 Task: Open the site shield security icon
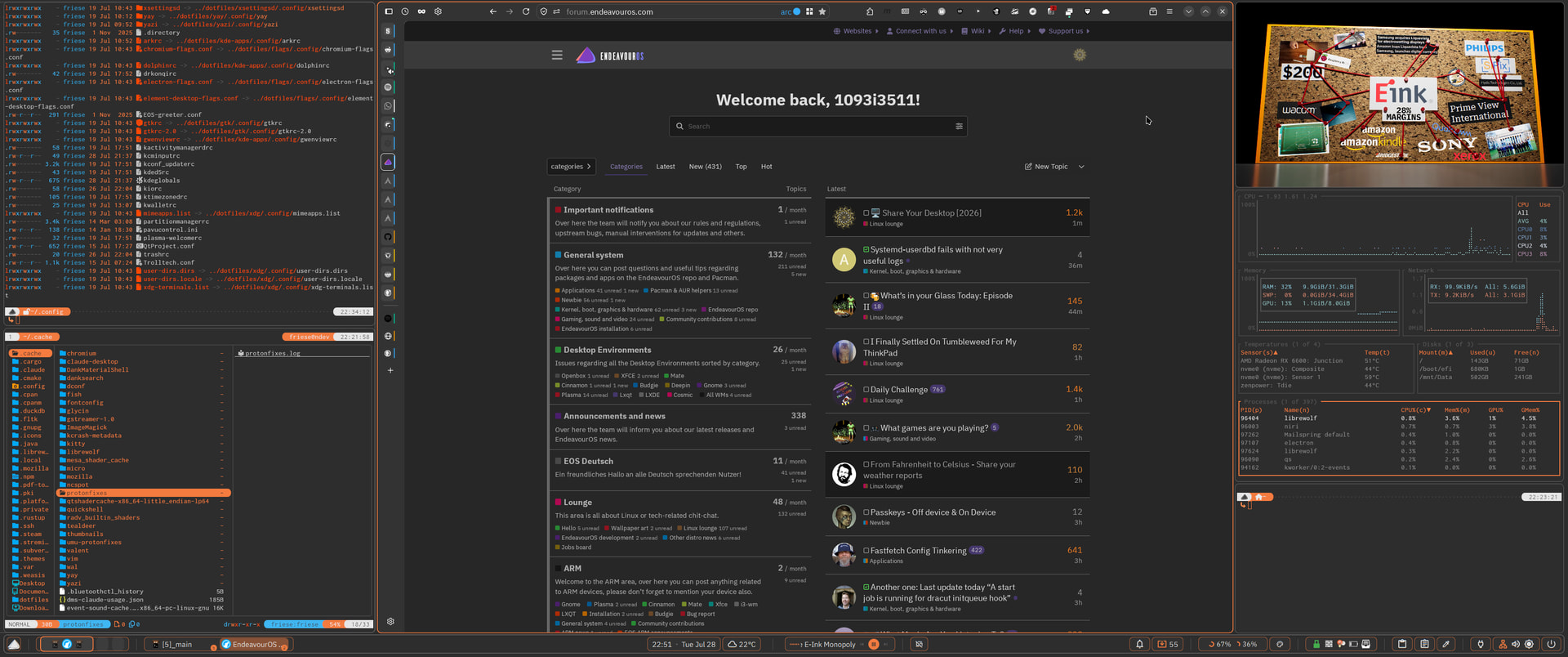pyautogui.click(x=544, y=11)
